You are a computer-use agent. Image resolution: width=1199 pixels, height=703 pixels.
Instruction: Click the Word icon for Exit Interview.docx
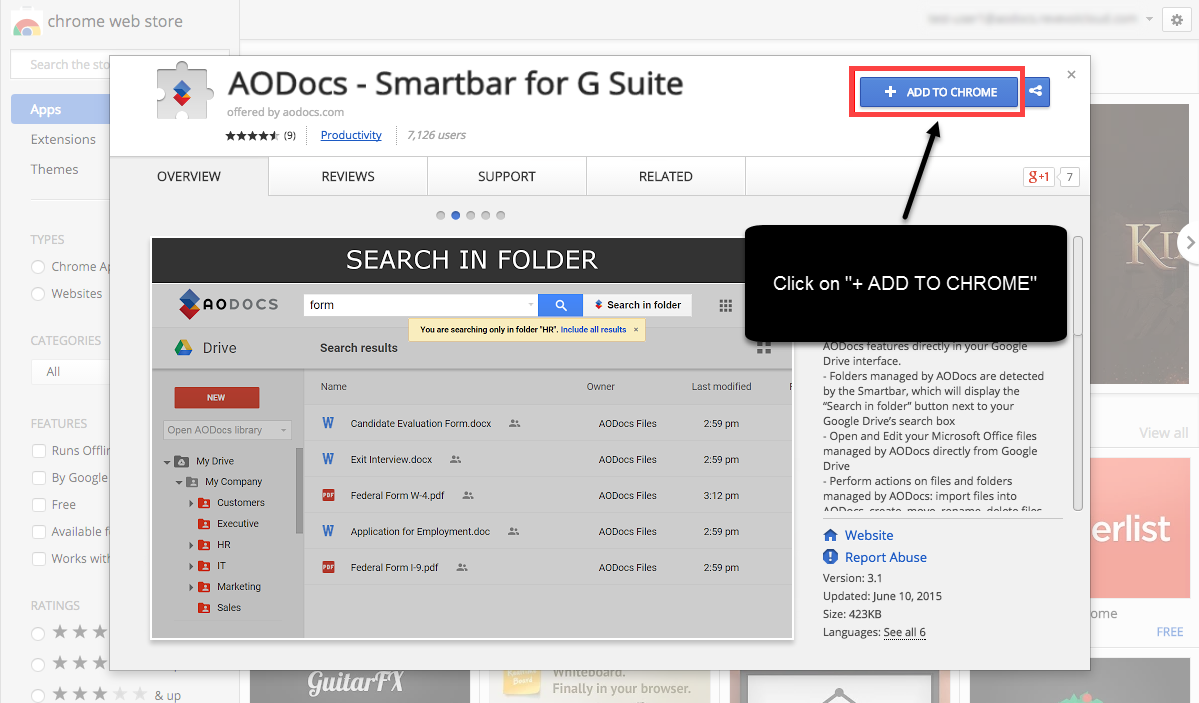point(328,459)
